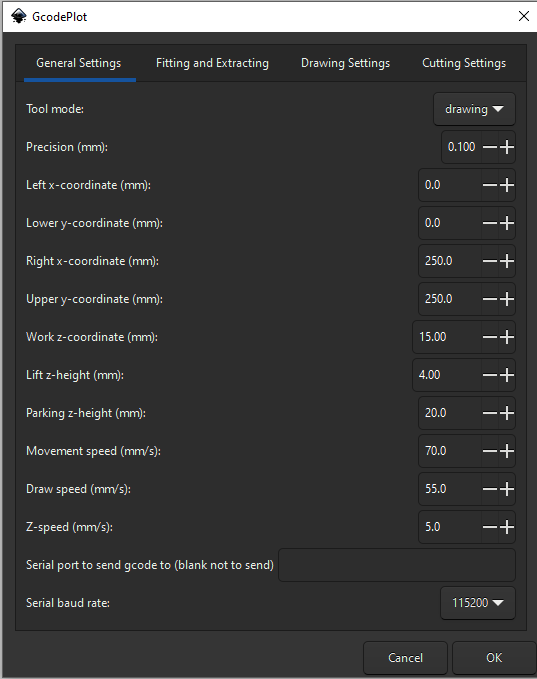
Task: Decrease Upper y-coordinate with minus icon
Action: (490, 299)
